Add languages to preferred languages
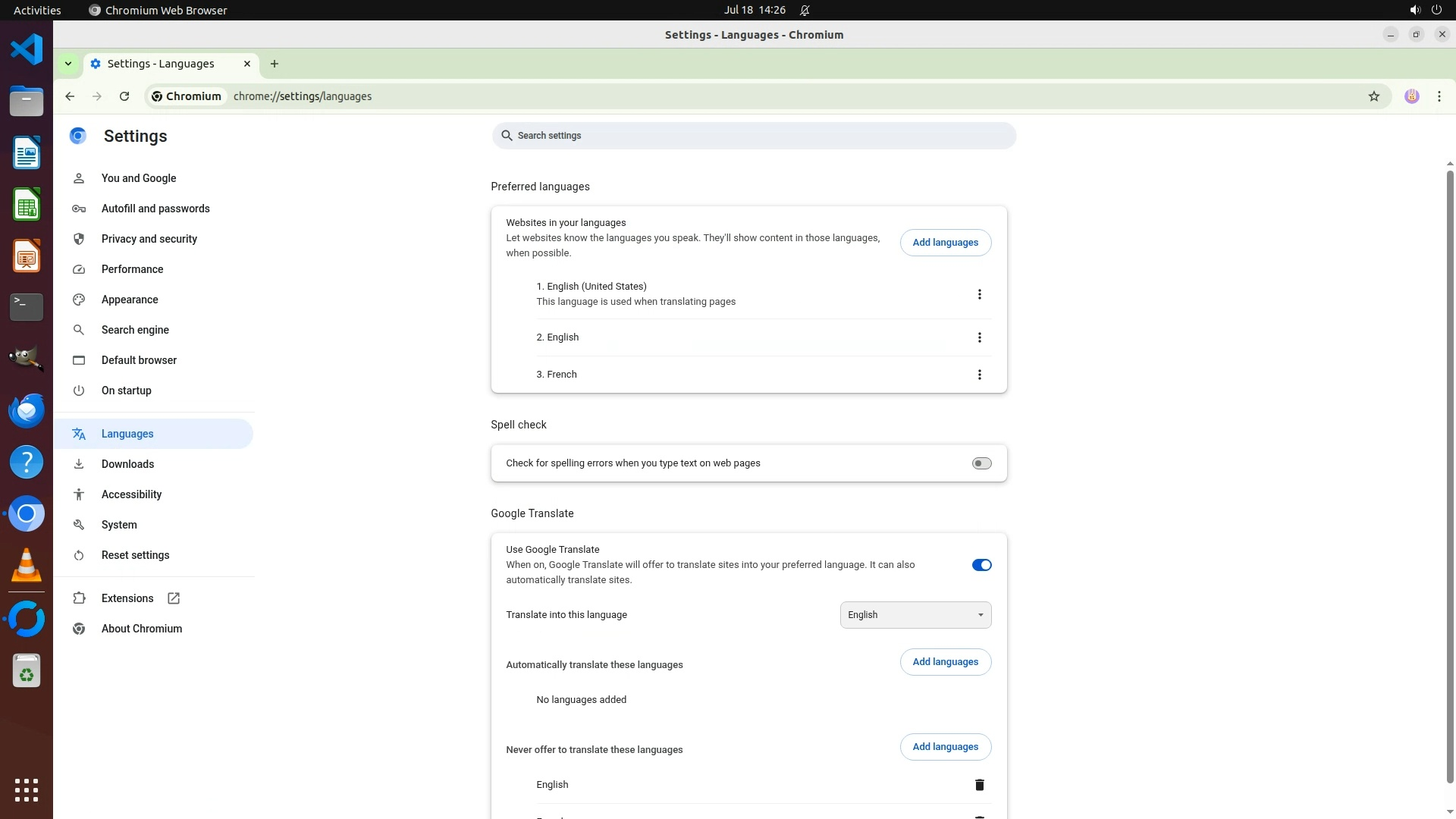1456x819 pixels. tap(945, 243)
